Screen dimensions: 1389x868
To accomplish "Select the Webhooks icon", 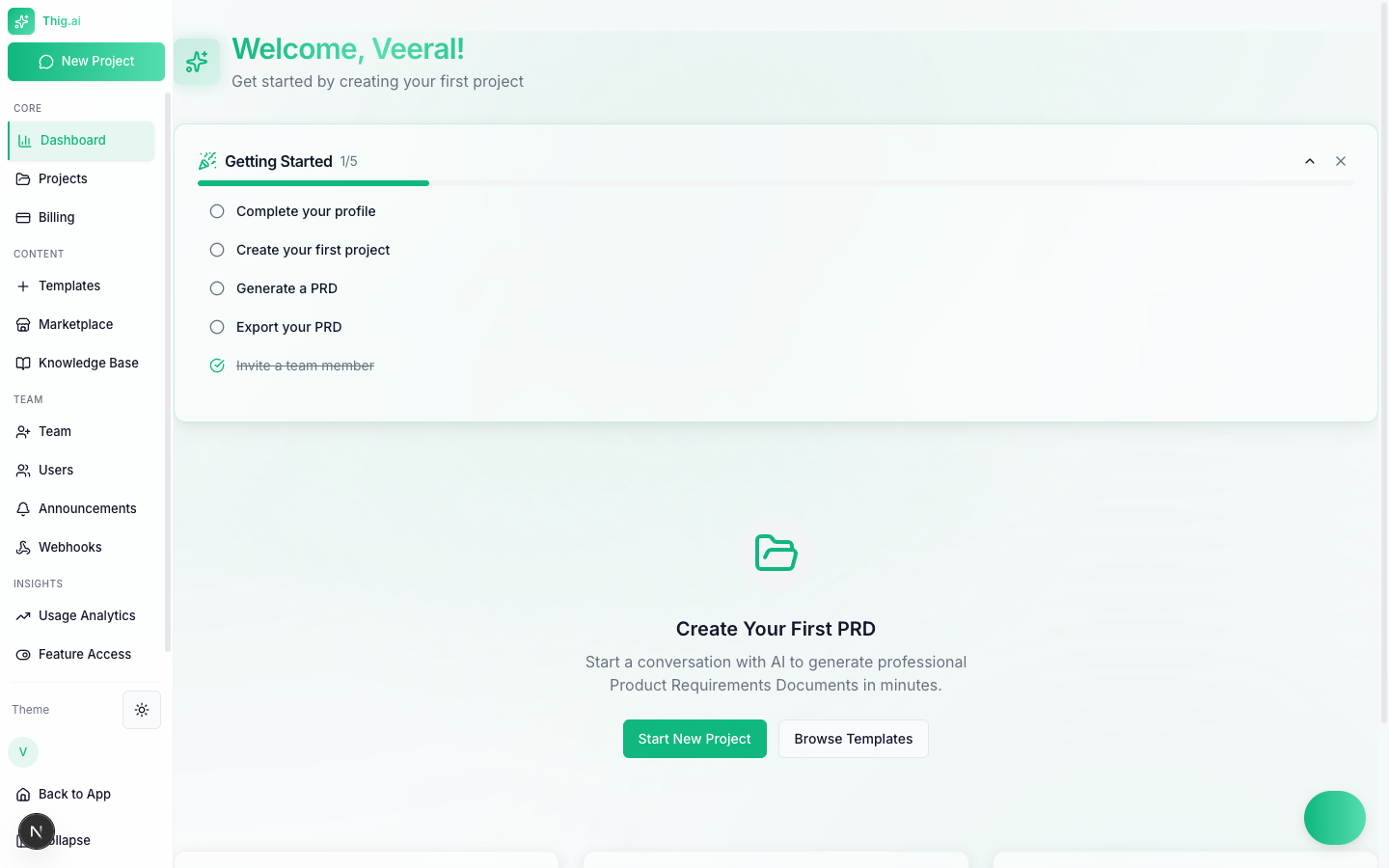I will pyautogui.click(x=23, y=547).
